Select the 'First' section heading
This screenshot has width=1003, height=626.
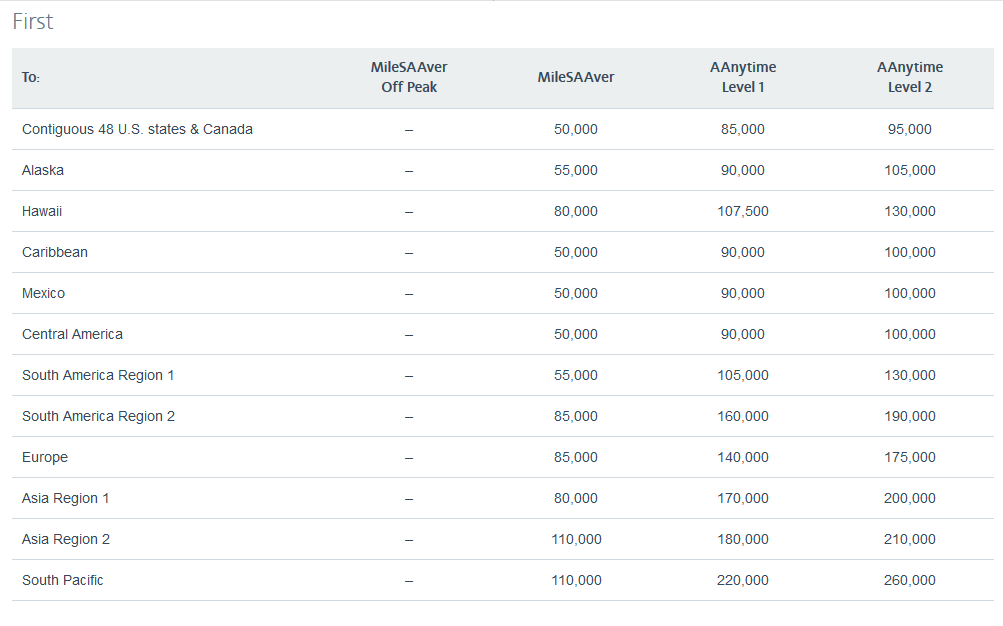33,21
